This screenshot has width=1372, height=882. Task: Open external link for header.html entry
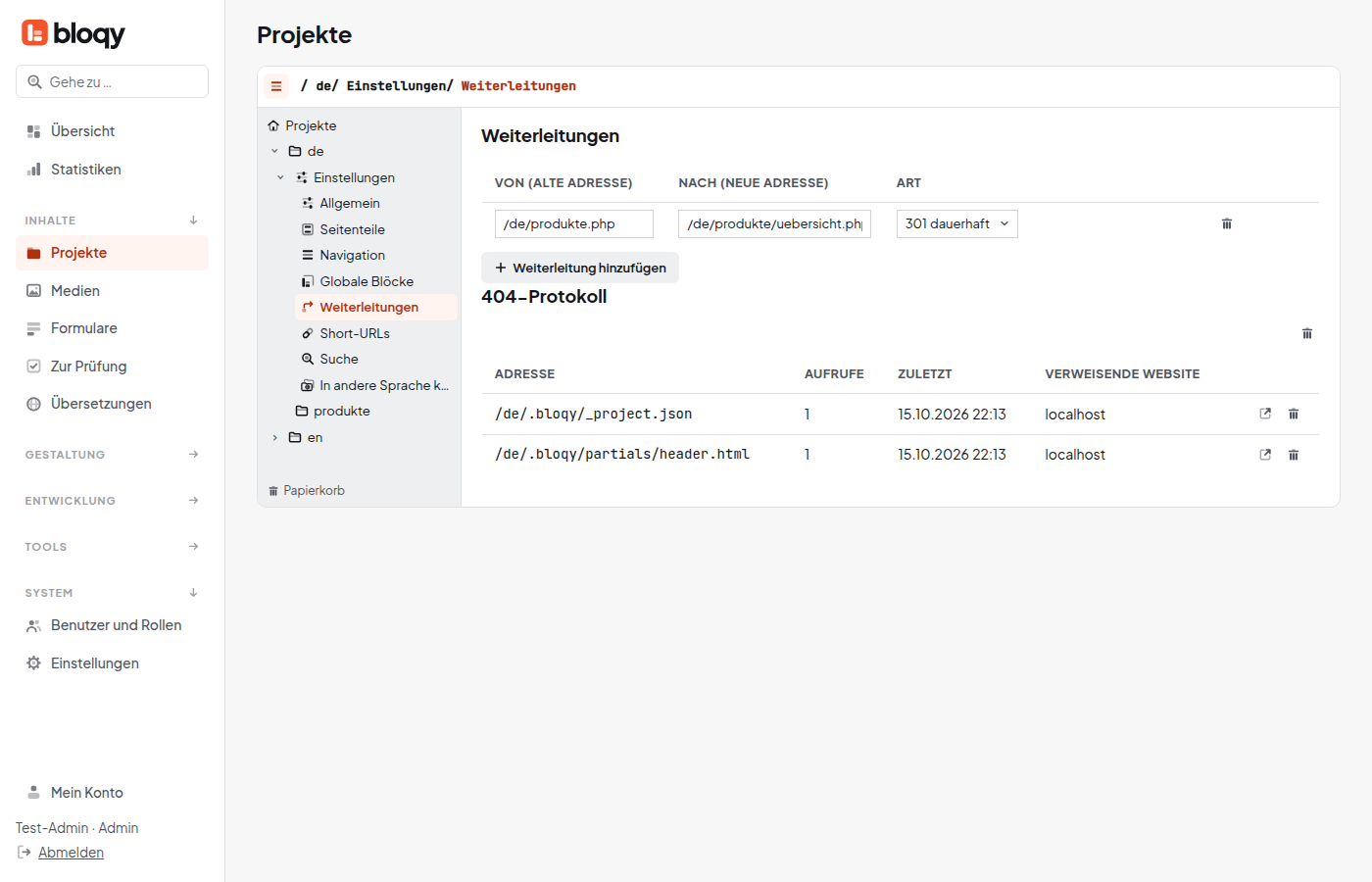[x=1265, y=455]
